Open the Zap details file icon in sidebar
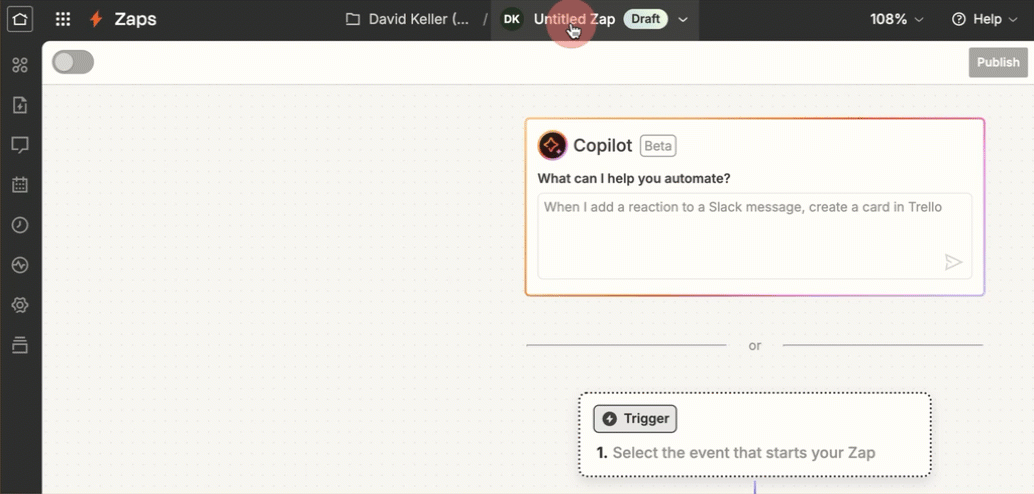The width and height of the screenshot is (1034, 494). pos(20,105)
